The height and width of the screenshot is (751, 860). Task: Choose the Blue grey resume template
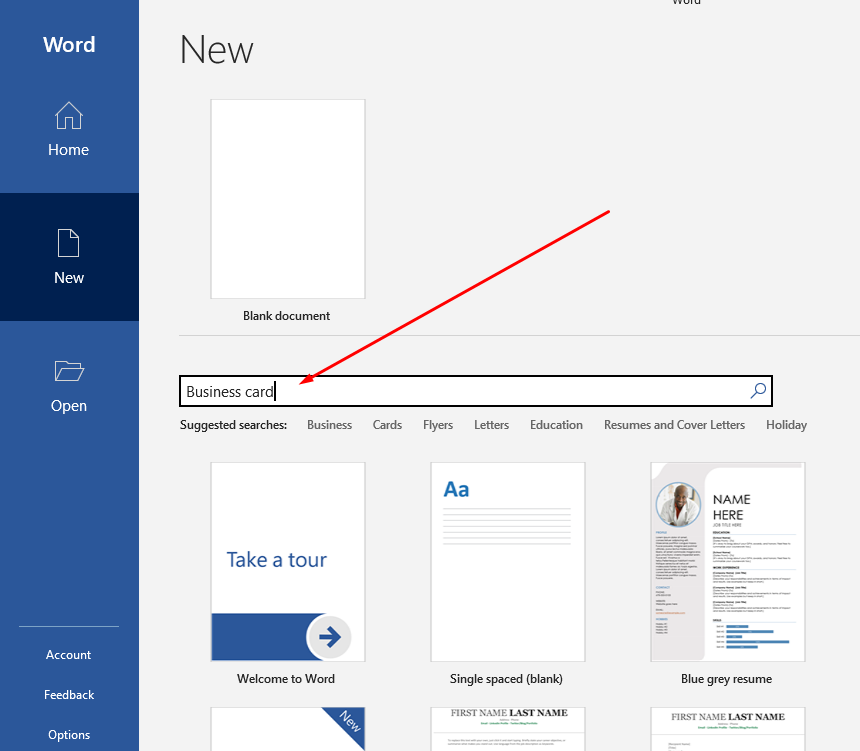click(727, 561)
